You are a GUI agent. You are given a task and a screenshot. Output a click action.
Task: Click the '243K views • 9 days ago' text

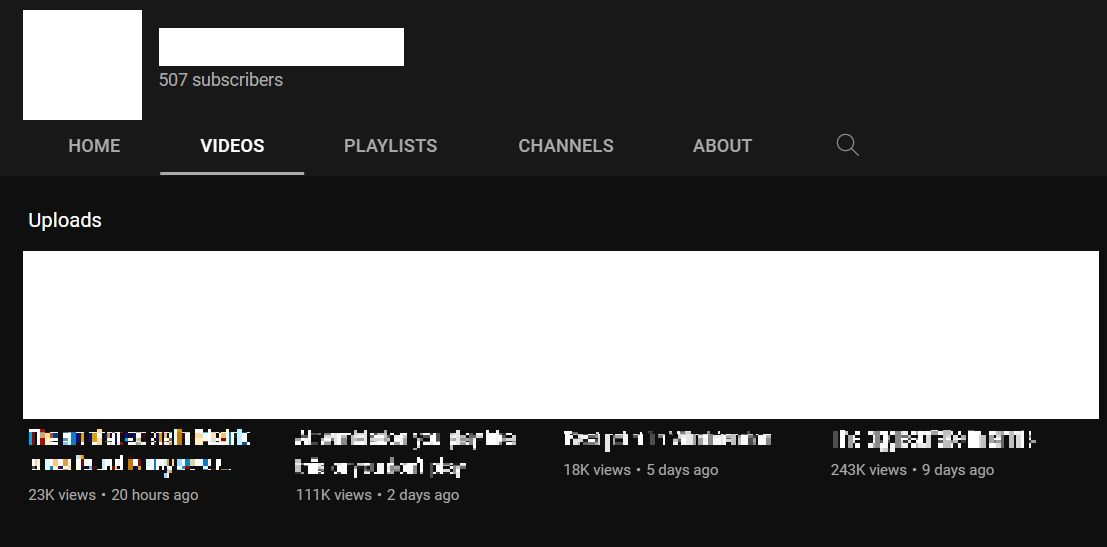(x=912, y=470)
